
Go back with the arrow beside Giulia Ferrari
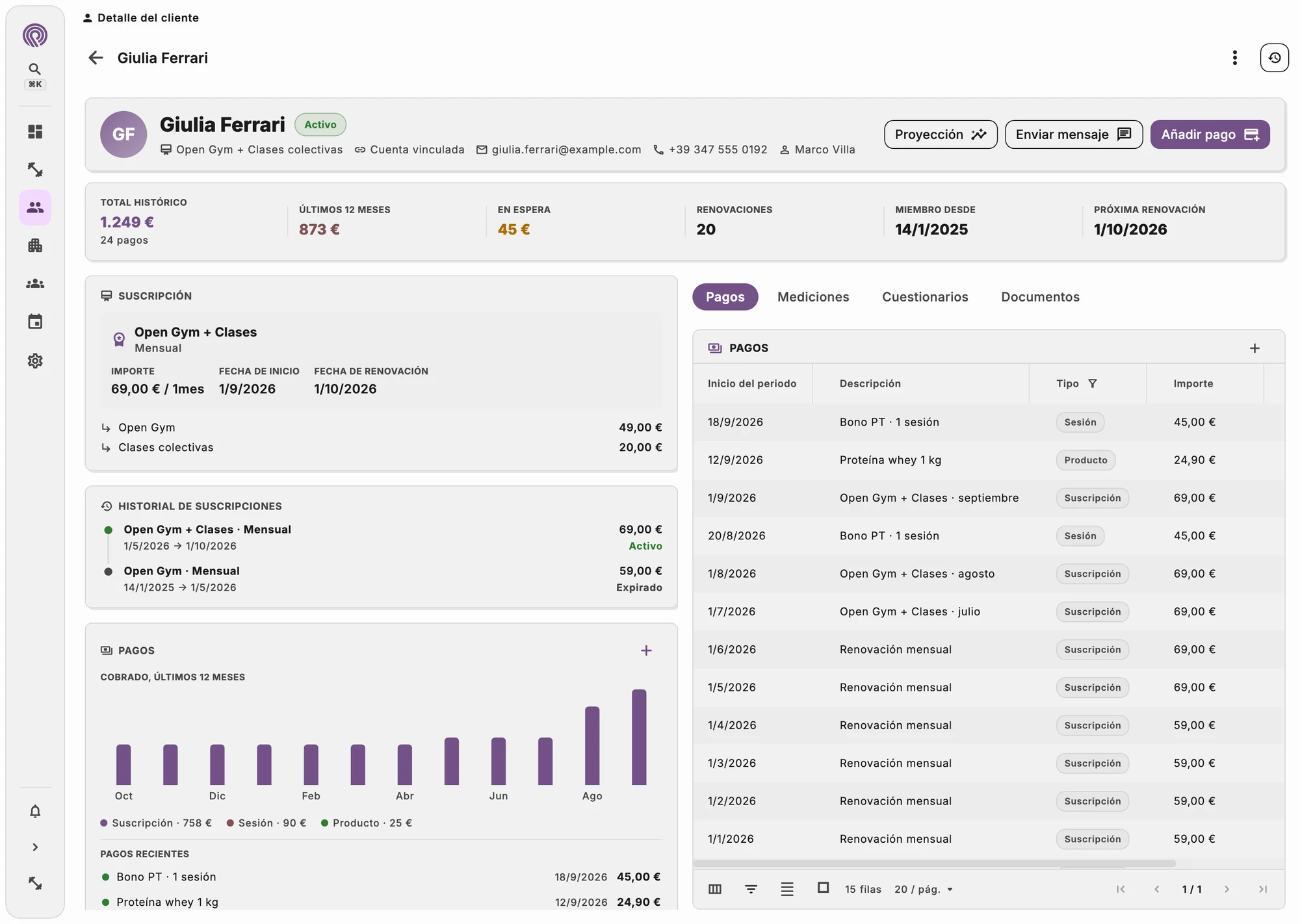[x=96, y=58]
